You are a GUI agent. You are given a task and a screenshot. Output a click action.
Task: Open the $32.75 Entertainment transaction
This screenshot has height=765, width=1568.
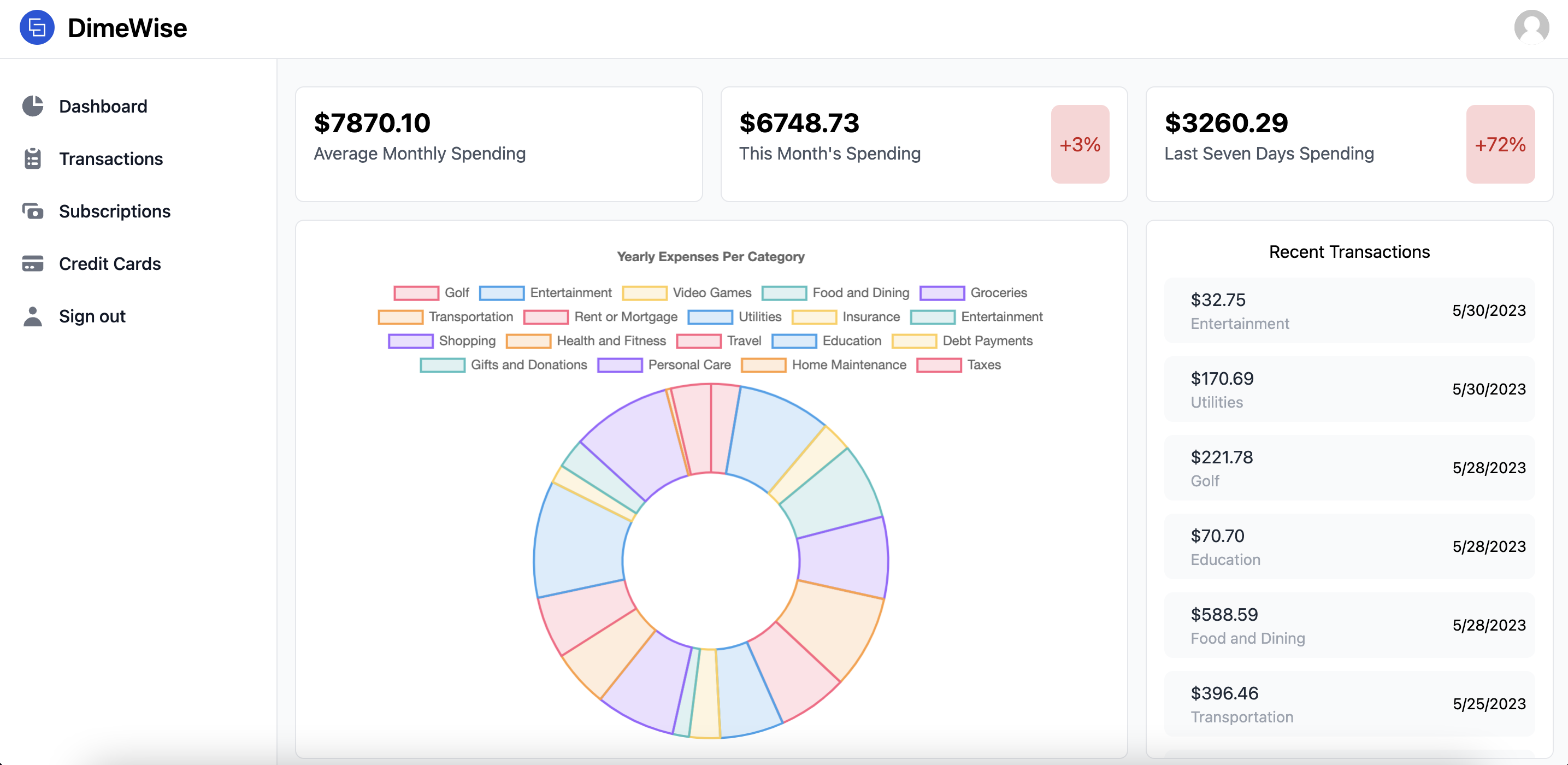[x=1349, y=310]
